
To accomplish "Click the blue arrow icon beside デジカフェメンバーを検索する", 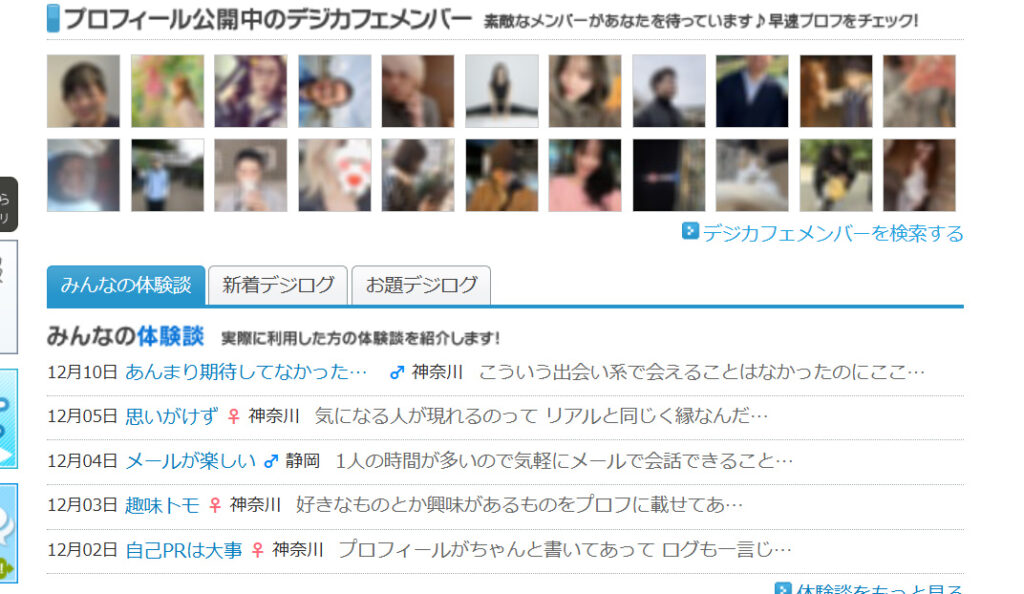I will point(690,231).
